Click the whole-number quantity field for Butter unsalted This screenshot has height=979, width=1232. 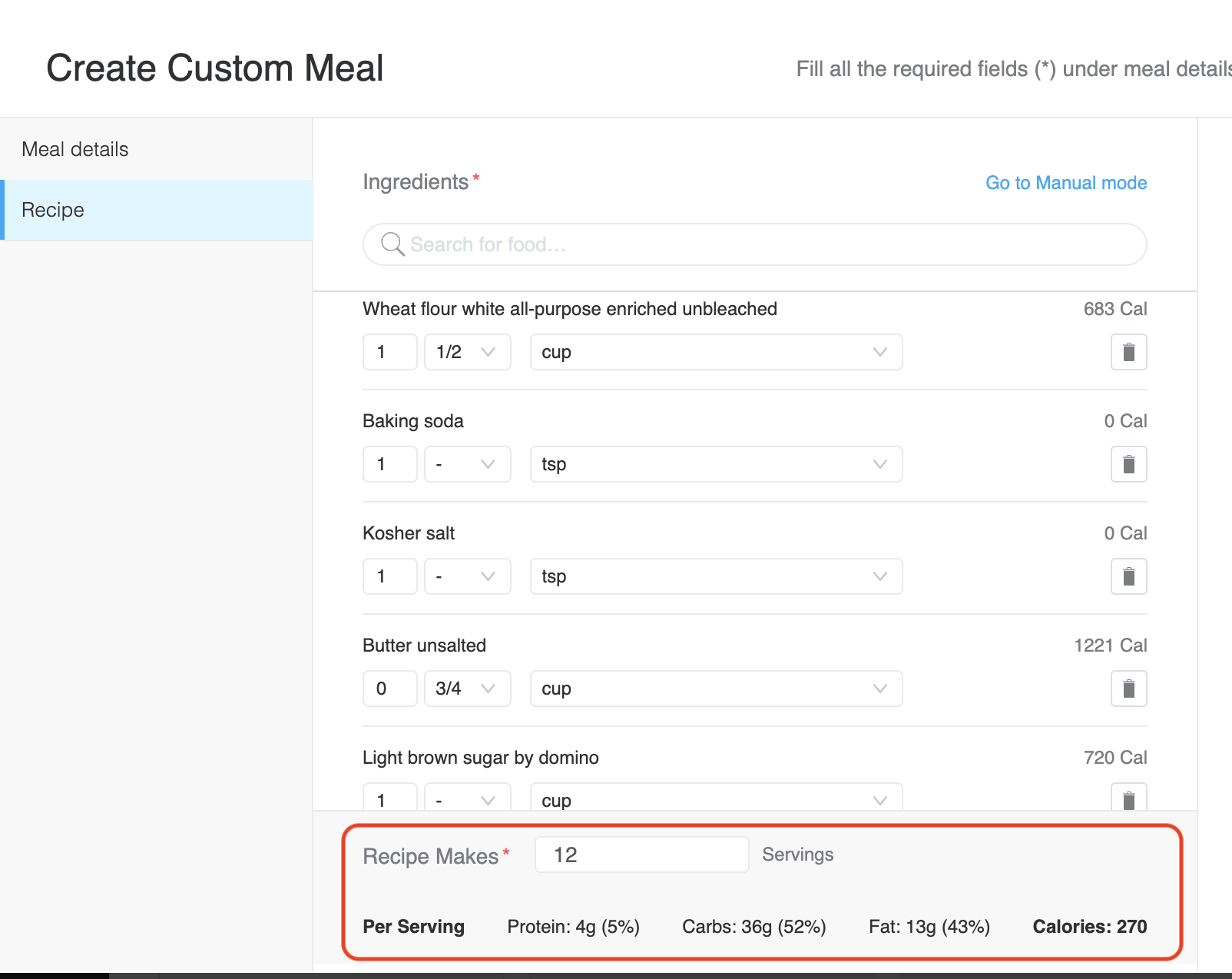tap(390, 689)
